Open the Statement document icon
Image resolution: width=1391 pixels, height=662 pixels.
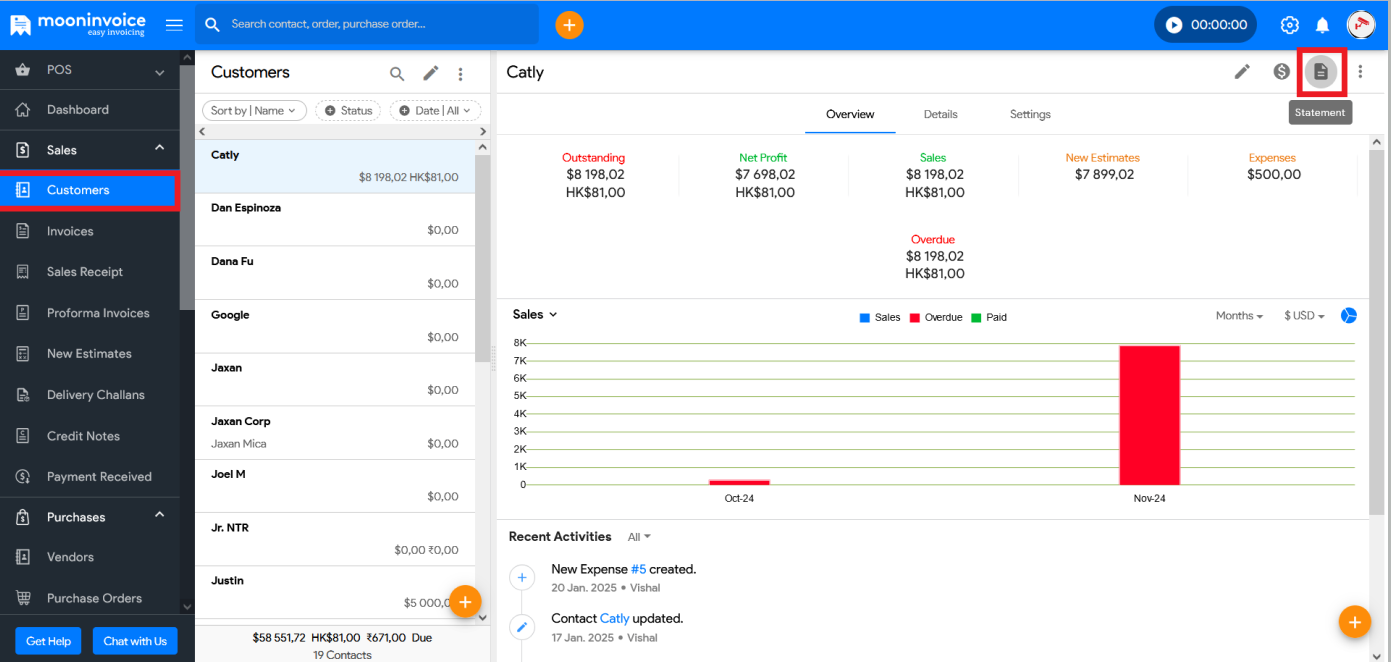(x=1321, y=72)
